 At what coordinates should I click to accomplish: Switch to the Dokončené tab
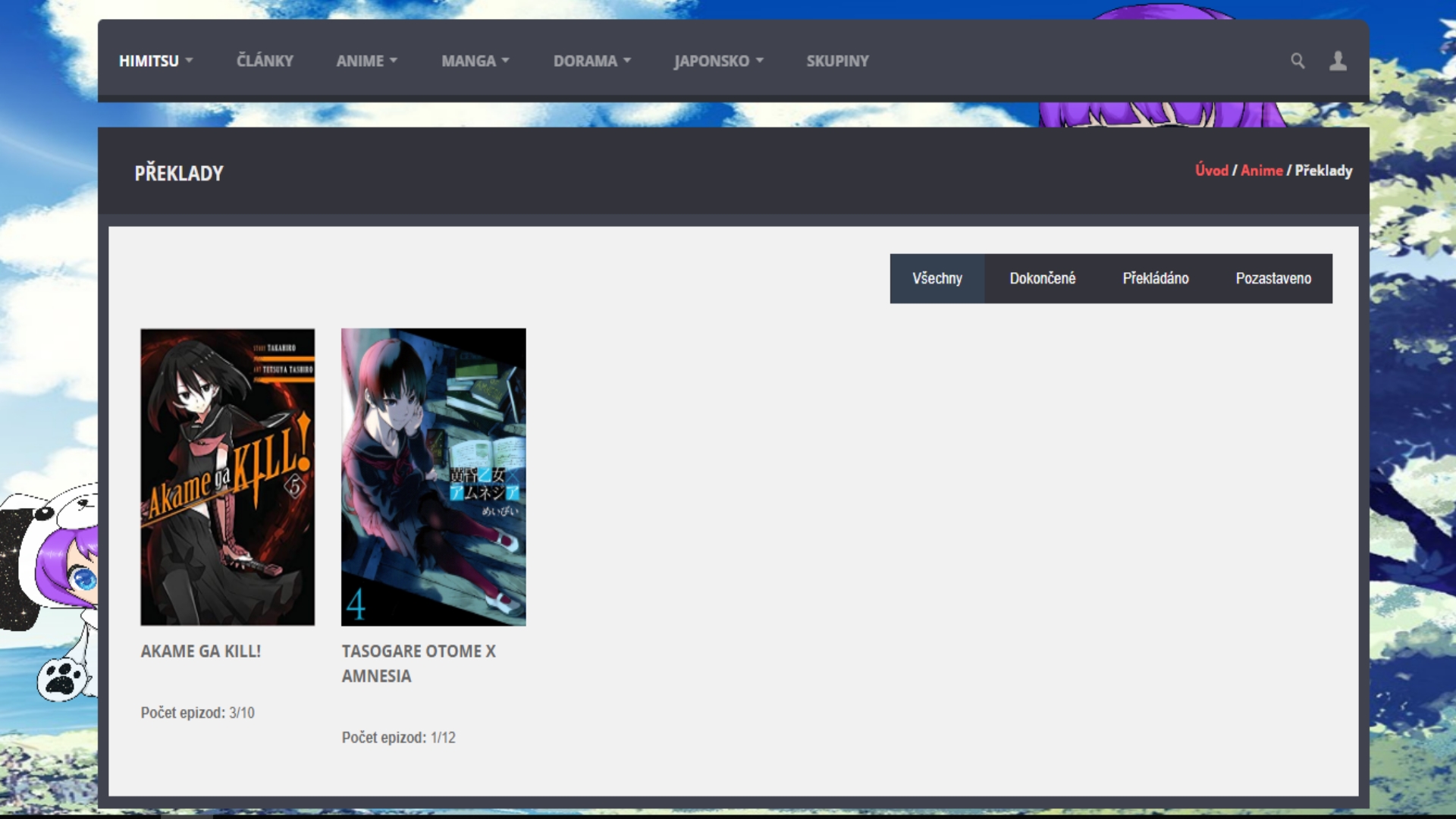[1042, 278]
